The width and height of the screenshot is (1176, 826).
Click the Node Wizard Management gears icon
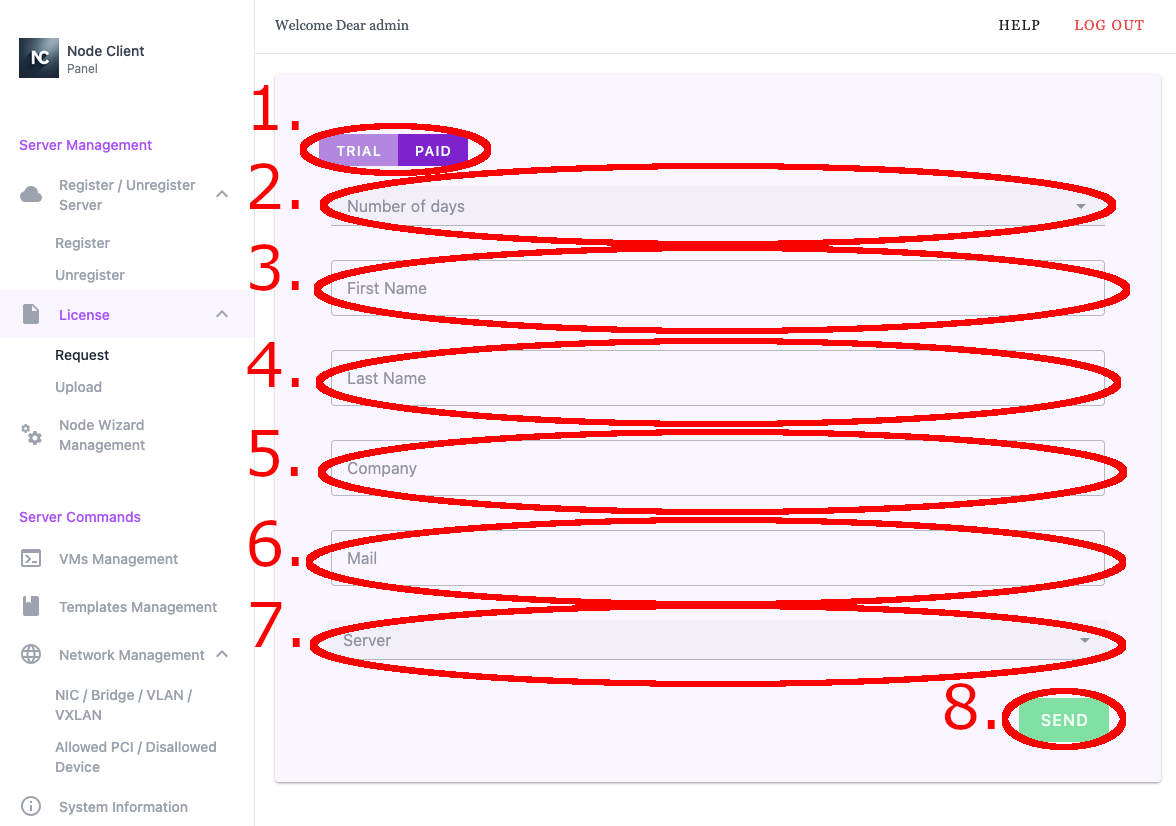click(x=31, y=434)
